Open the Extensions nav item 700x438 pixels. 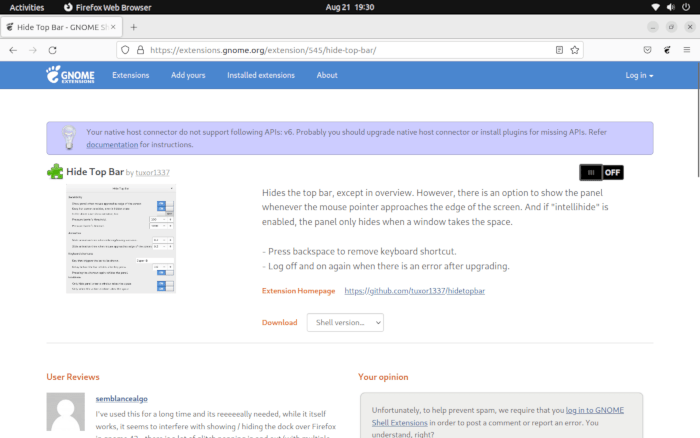coord(130,75)
